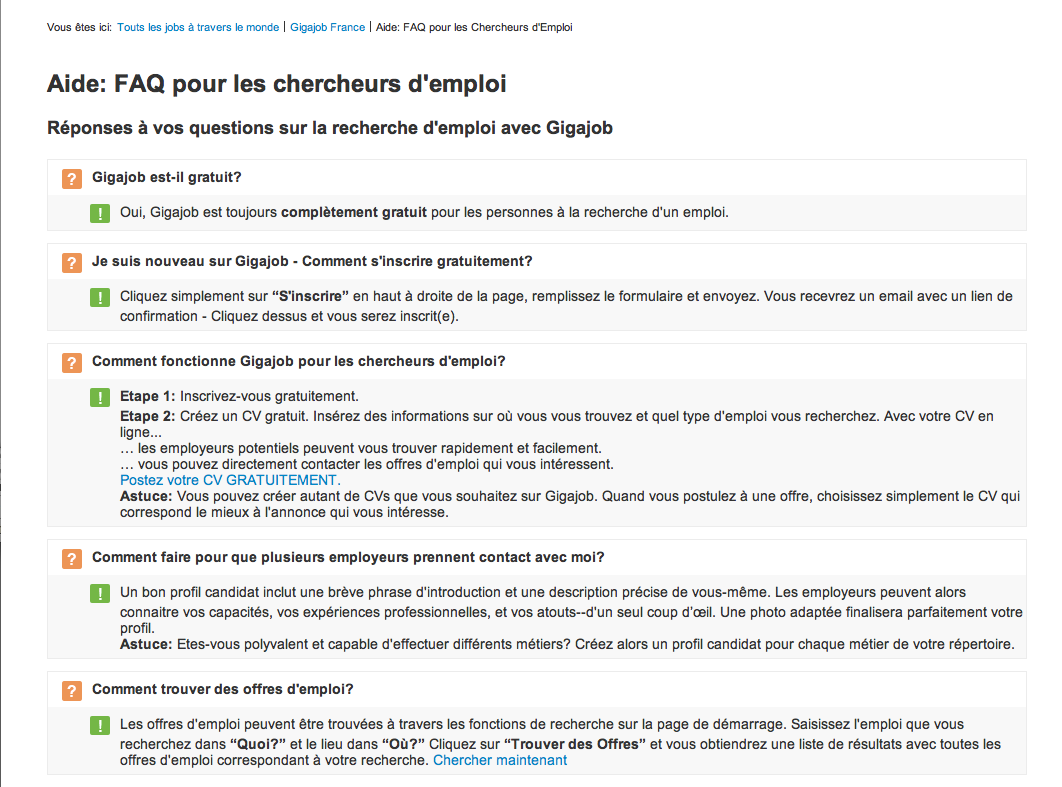Expand the question 'Comment s'inscrire gratuitement?'

312,261
